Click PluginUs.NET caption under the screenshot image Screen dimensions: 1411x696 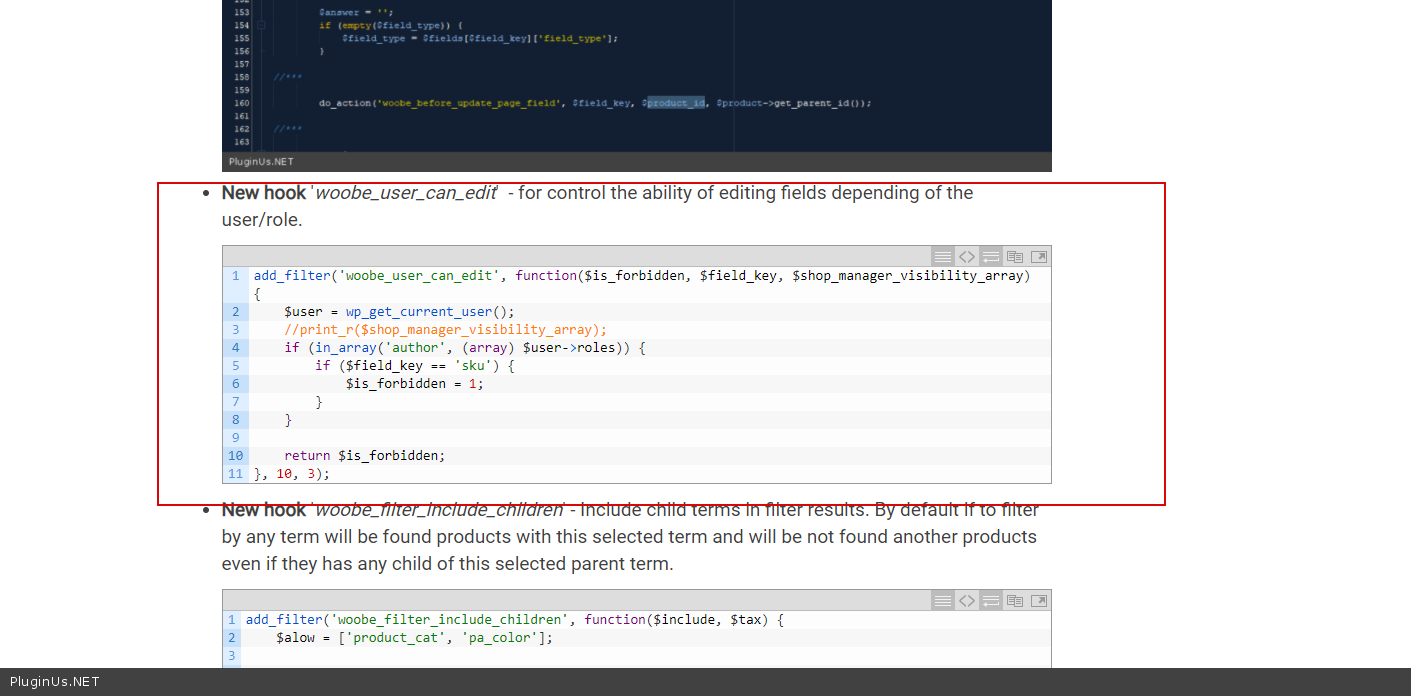[x=261, y=162]
